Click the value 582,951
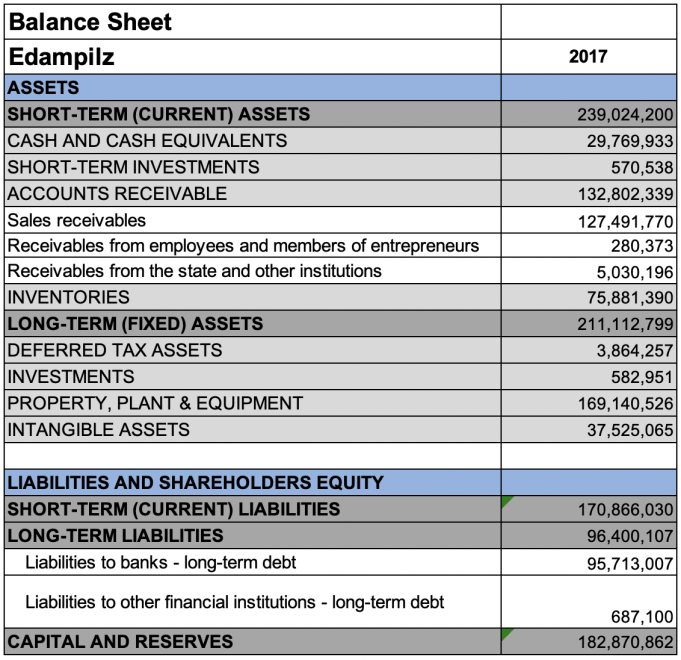The height and width of the screenshot is (660, 681). click(x=642, y=377)
